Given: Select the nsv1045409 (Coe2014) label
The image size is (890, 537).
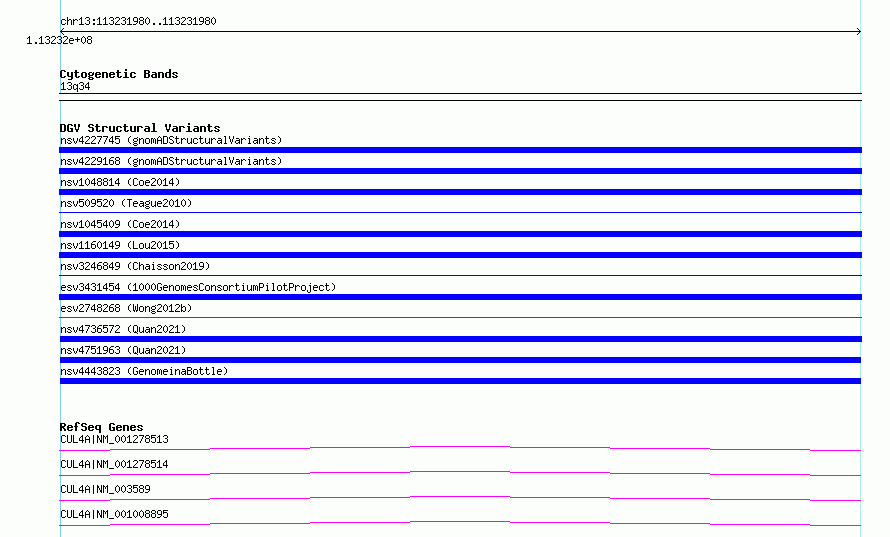Looking at the screenshot, I should 120,224.
